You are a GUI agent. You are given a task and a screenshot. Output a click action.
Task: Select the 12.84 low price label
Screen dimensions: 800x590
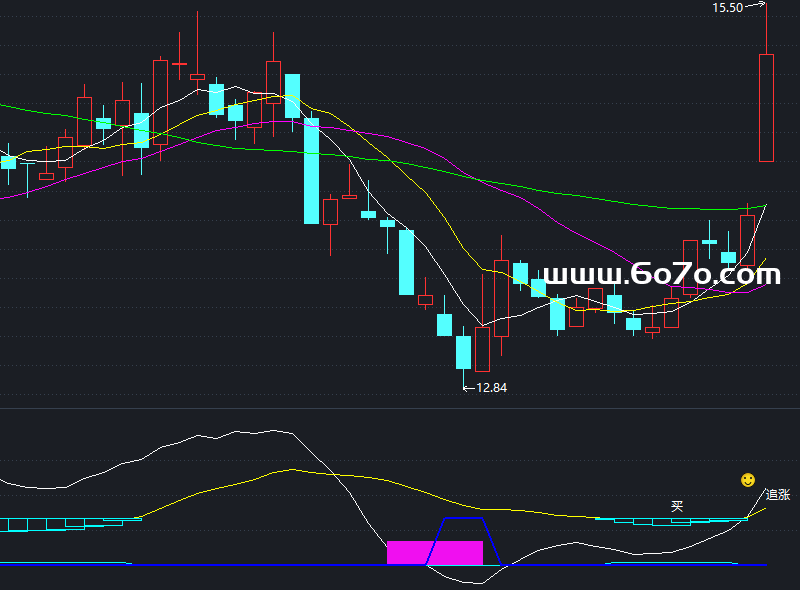click(491, 387)
